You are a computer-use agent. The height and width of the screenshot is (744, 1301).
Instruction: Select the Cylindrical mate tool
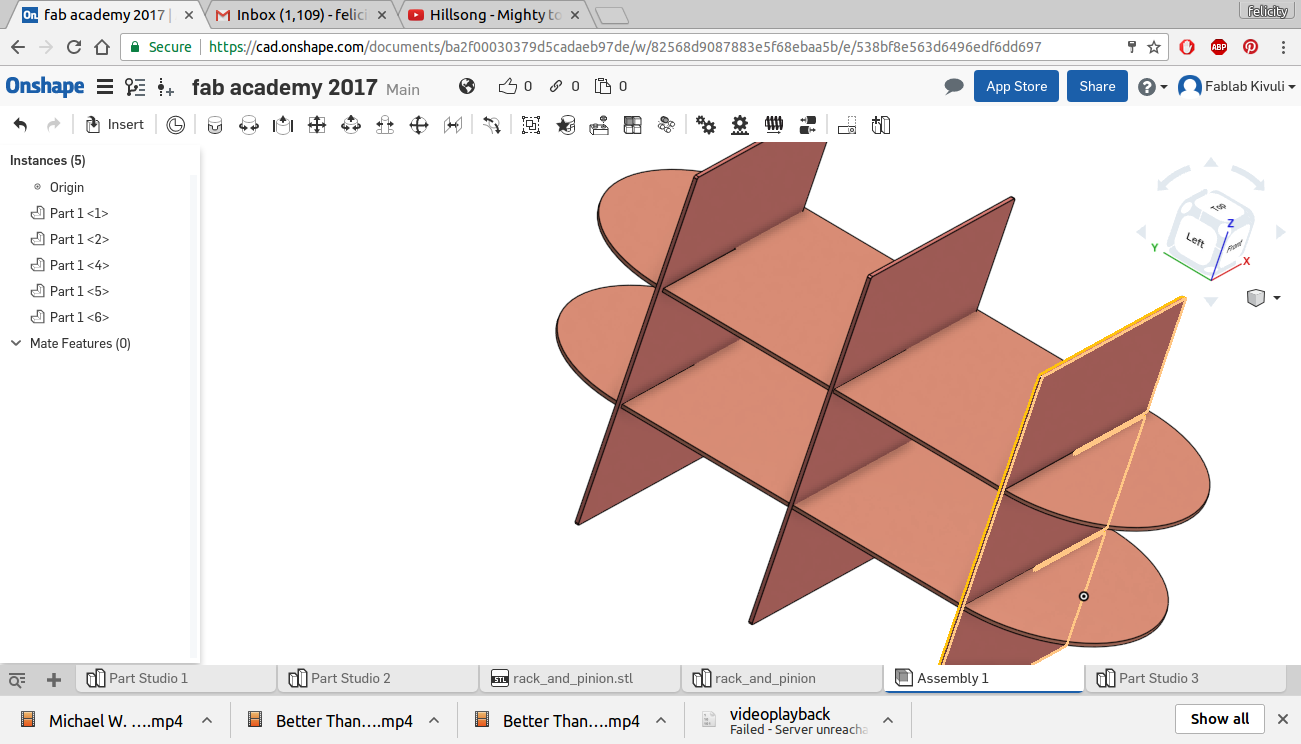351,125
